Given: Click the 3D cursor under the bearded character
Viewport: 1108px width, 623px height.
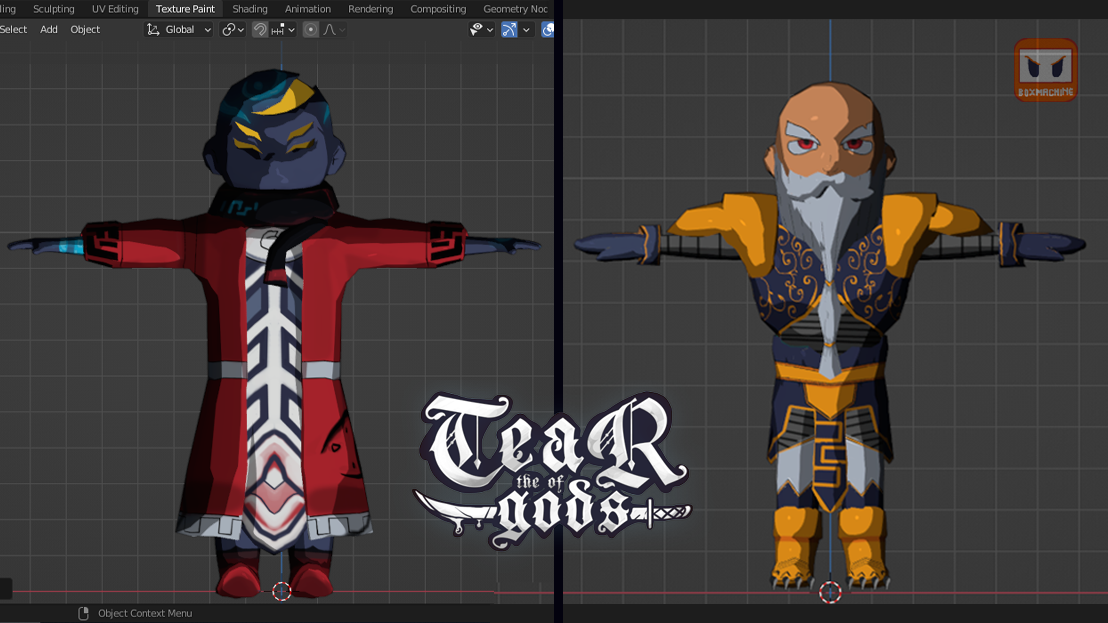Looking at the screenshot, I should tap(830, 592).
